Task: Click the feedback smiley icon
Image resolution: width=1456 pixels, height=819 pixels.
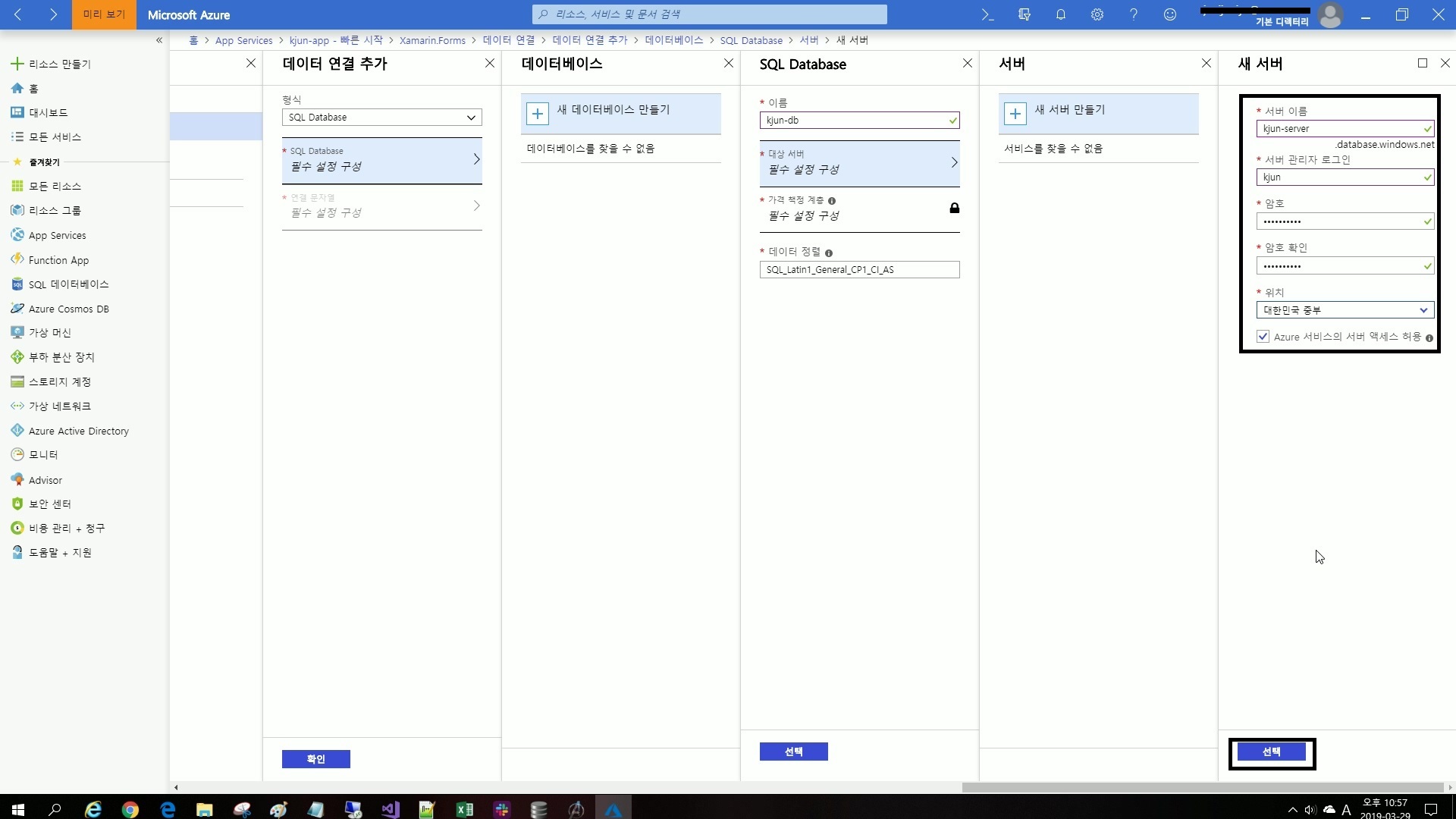Action: (1169, 14)
